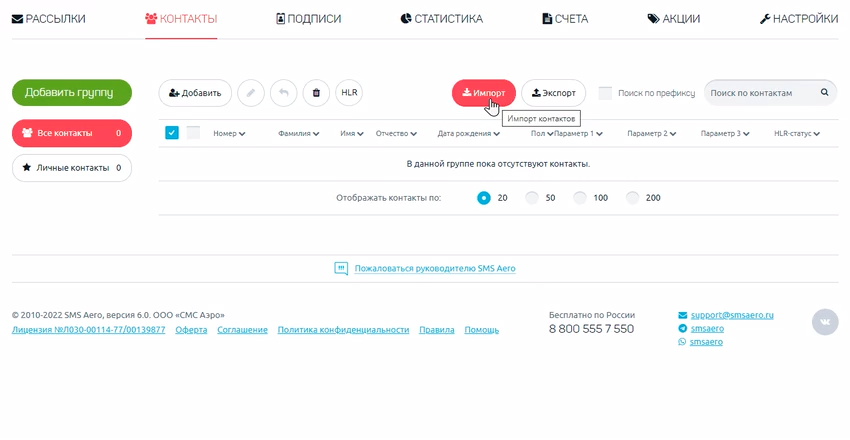
Task: Click the VK social network icon
Action: 825,322
